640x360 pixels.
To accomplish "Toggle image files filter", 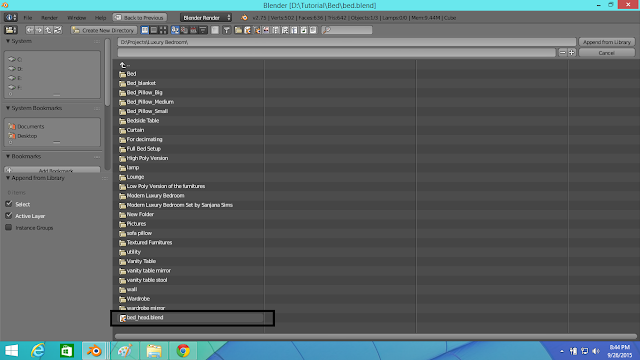I will pyautogui.click(x=267, y=30).
